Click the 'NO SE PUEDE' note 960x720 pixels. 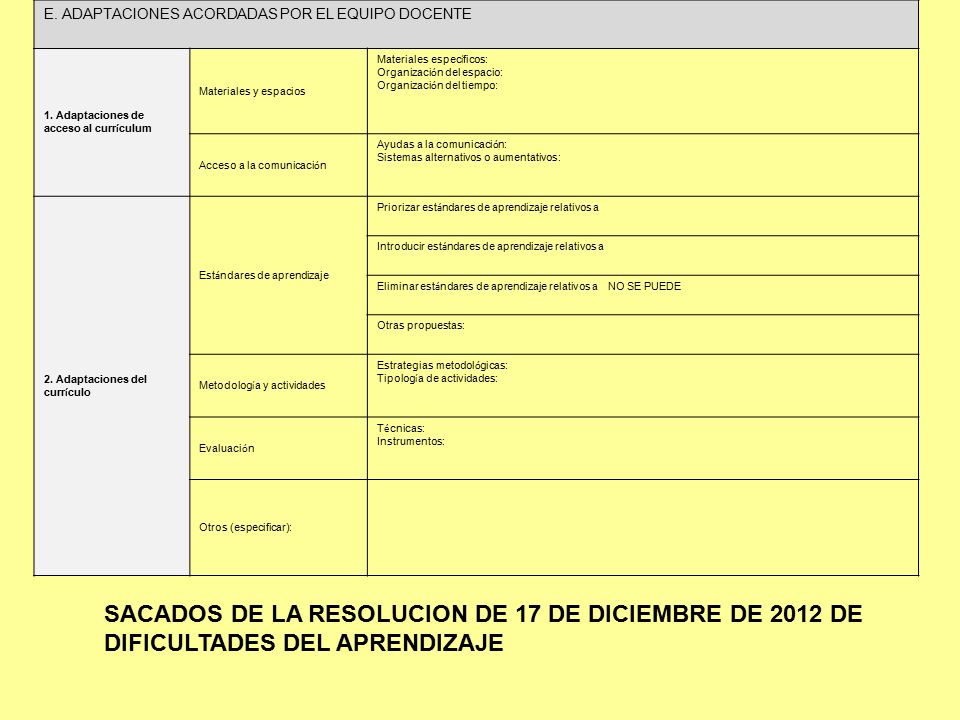click(644, 287)
